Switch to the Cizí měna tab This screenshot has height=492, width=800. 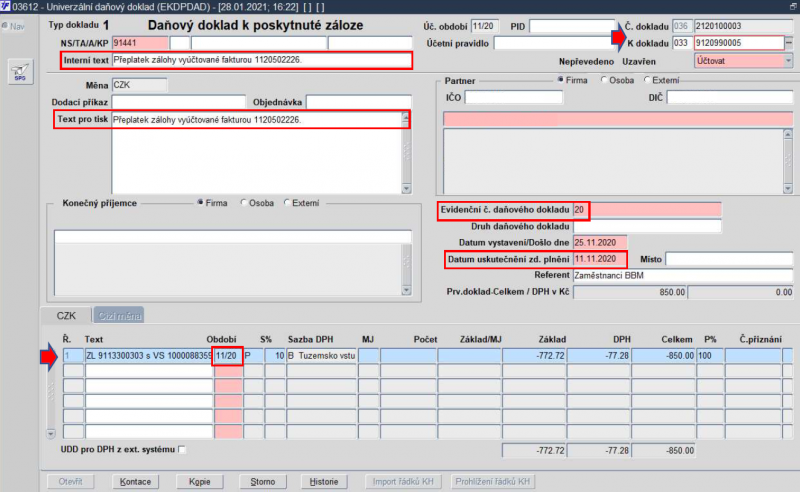coord(119,315)
